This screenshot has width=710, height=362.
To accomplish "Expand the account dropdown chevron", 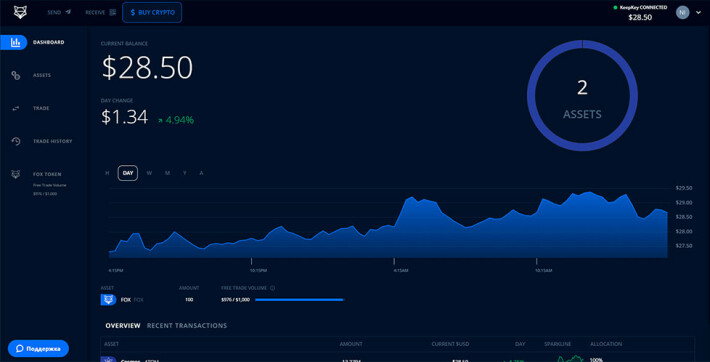I will 698,13.
